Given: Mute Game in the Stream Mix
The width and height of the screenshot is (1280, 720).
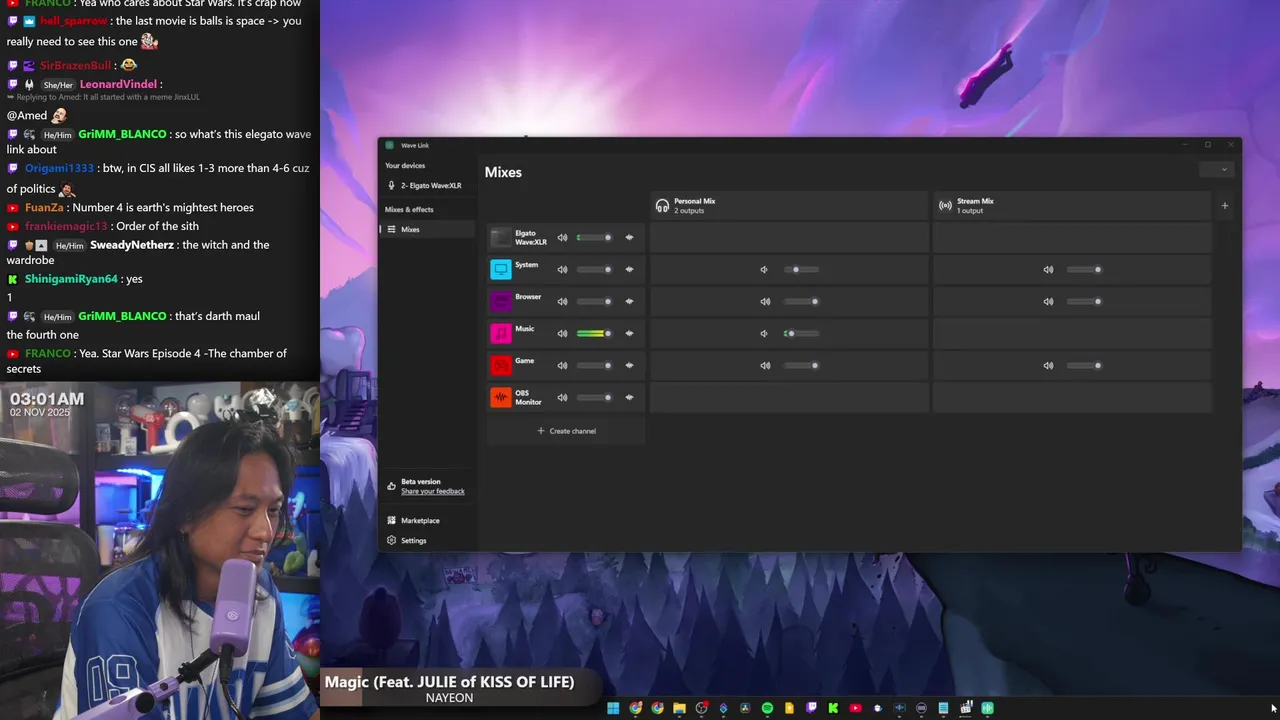Looking at the screenshot, I should tap(1048, 365).
